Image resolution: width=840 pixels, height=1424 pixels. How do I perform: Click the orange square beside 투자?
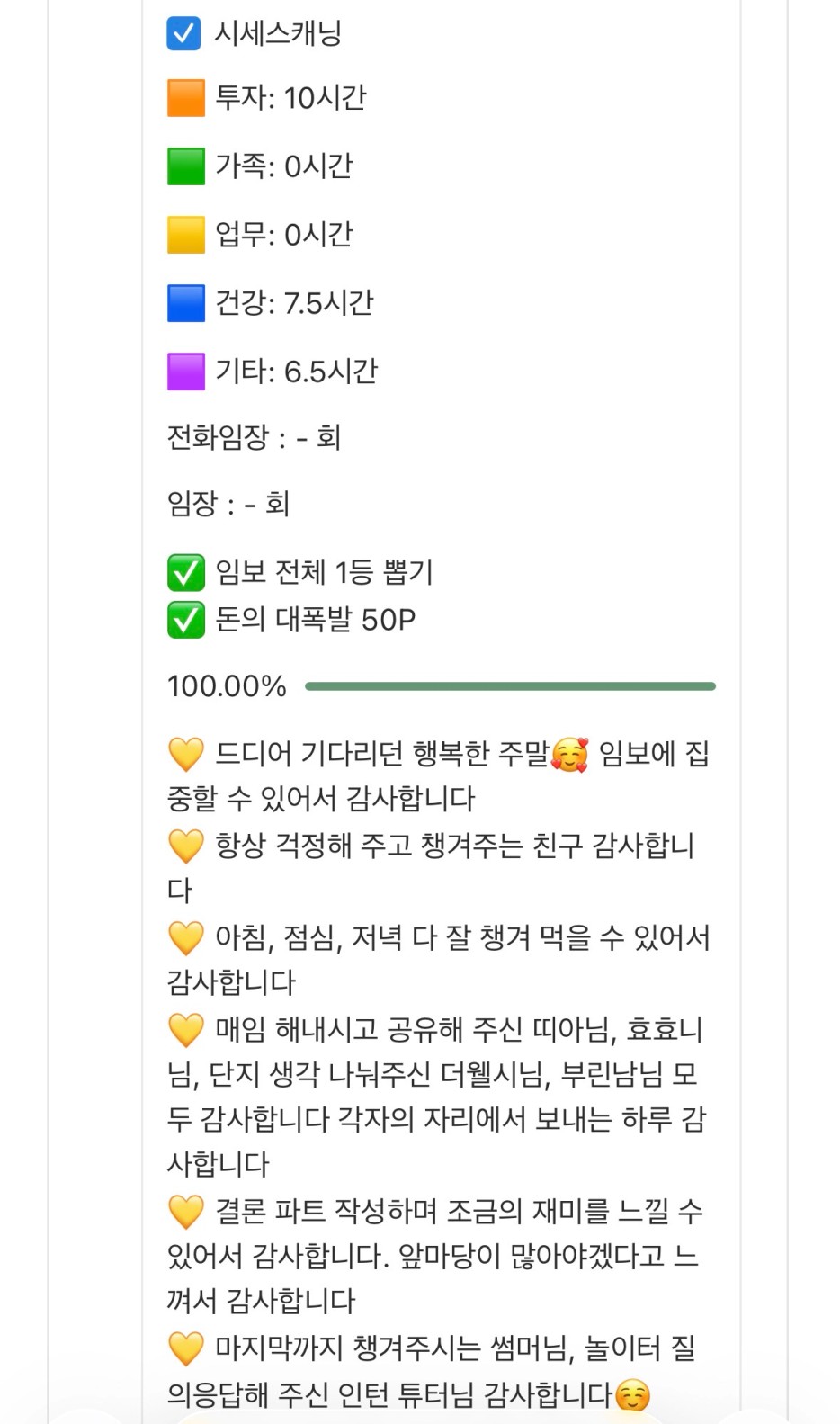186,98
